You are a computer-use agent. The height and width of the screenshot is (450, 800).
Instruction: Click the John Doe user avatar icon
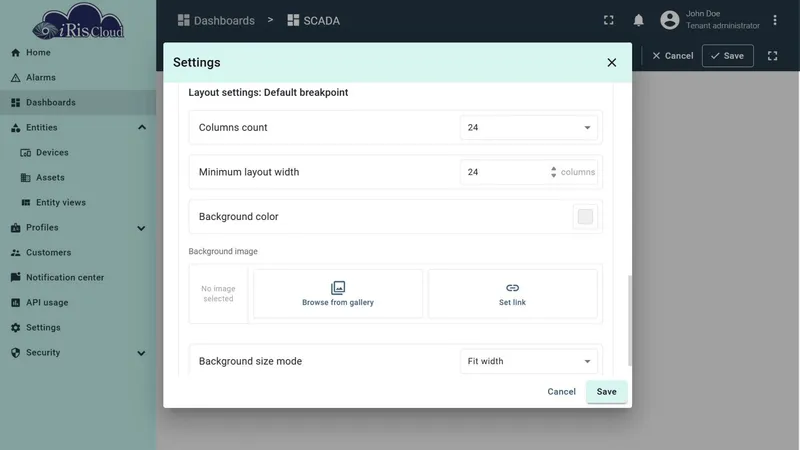pyautogui.click(x=669, y=20)
